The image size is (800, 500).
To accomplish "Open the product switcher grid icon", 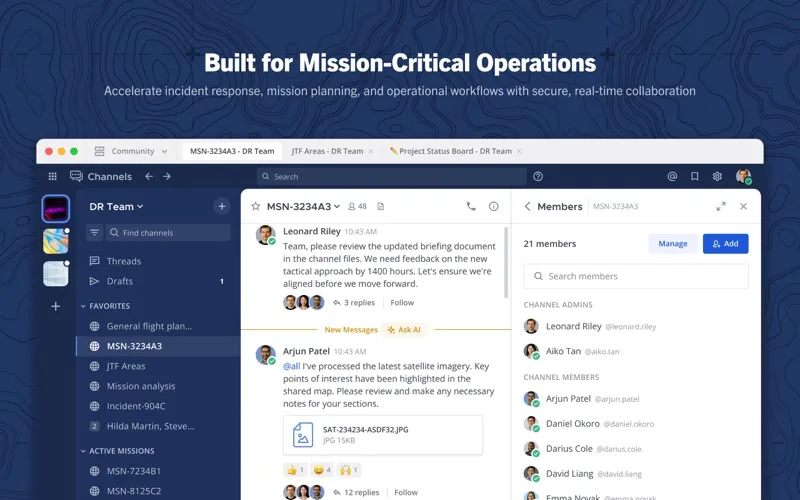I will 53,177.
